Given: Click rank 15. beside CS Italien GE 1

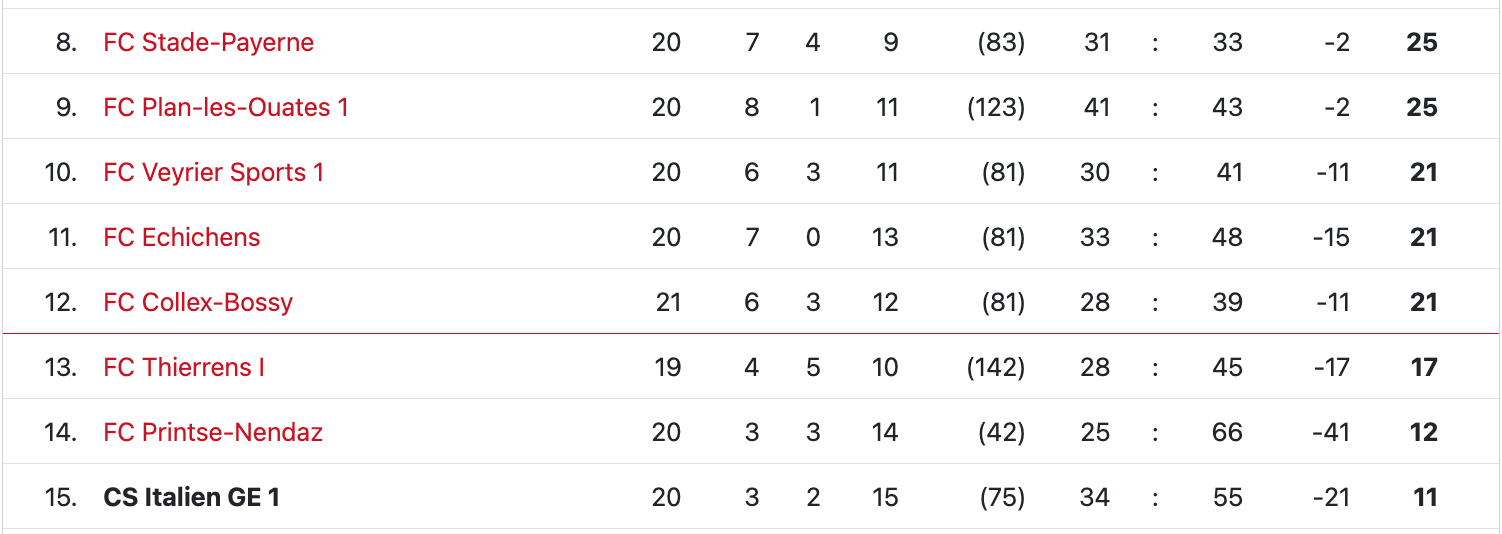Looking at the screenshot, I should pyautogui.click(x=61, y=497).
